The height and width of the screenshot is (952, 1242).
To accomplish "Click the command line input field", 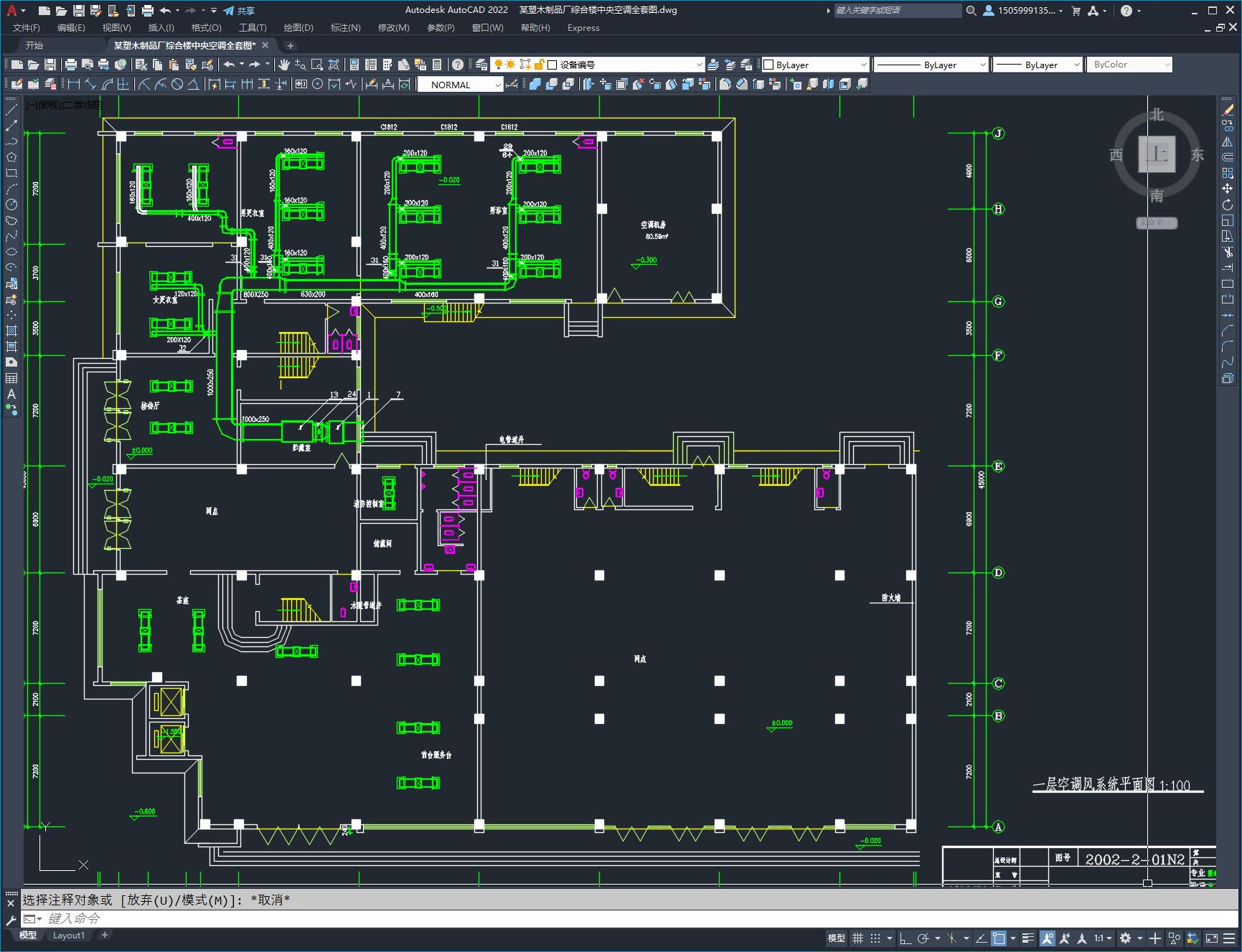I will tap(631, 918).
